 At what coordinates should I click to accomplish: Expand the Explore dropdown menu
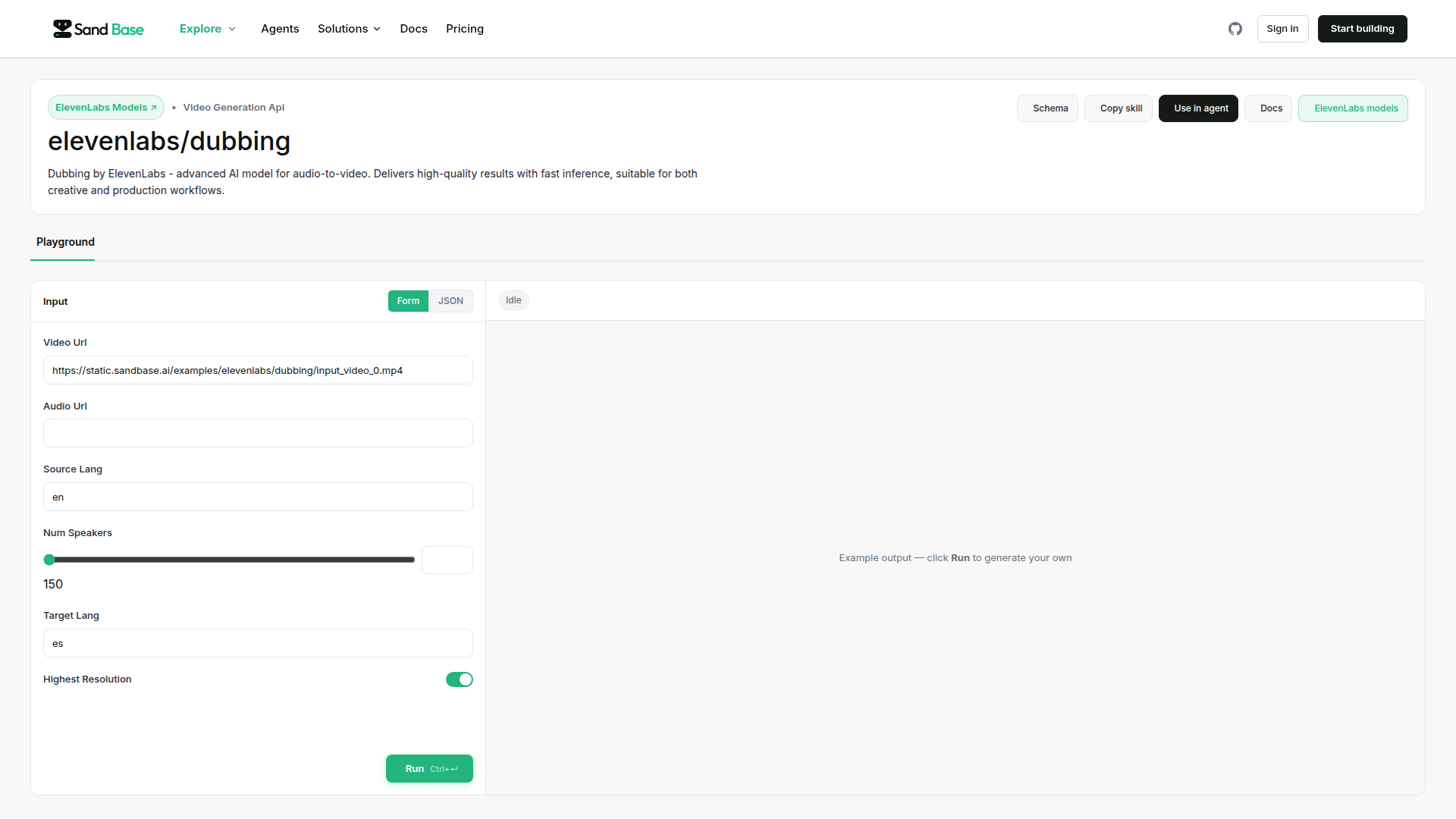point(208,29)
